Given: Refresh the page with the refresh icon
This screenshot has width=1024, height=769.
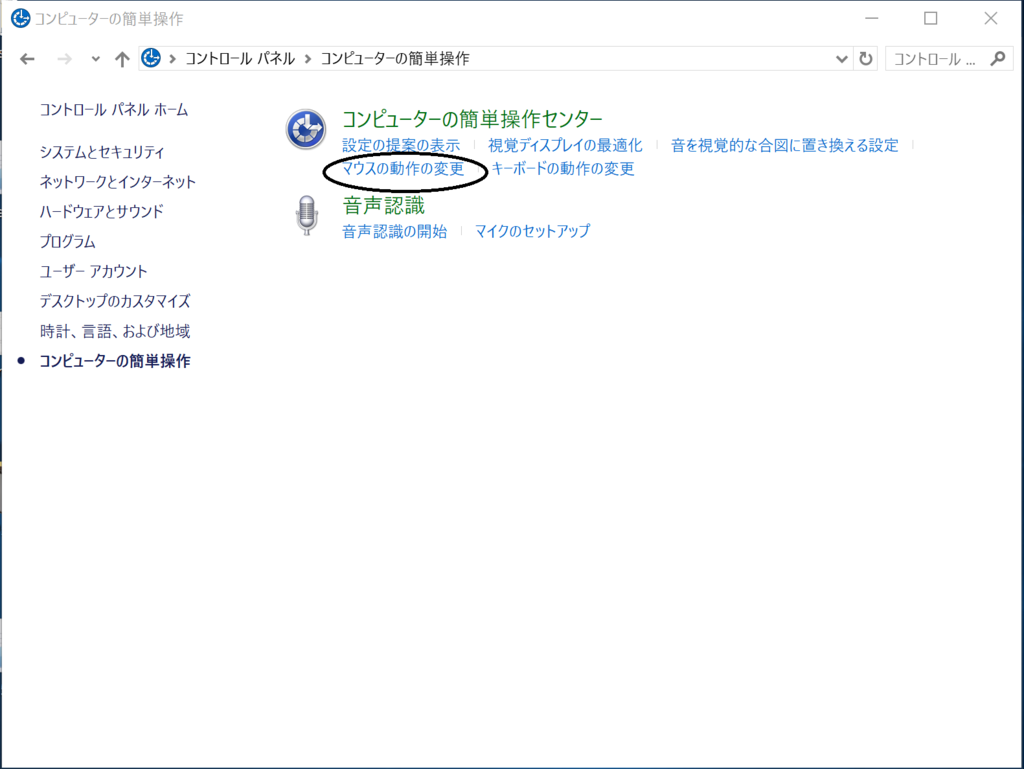Looking at the screenshot, I should (x=865, y=58).
